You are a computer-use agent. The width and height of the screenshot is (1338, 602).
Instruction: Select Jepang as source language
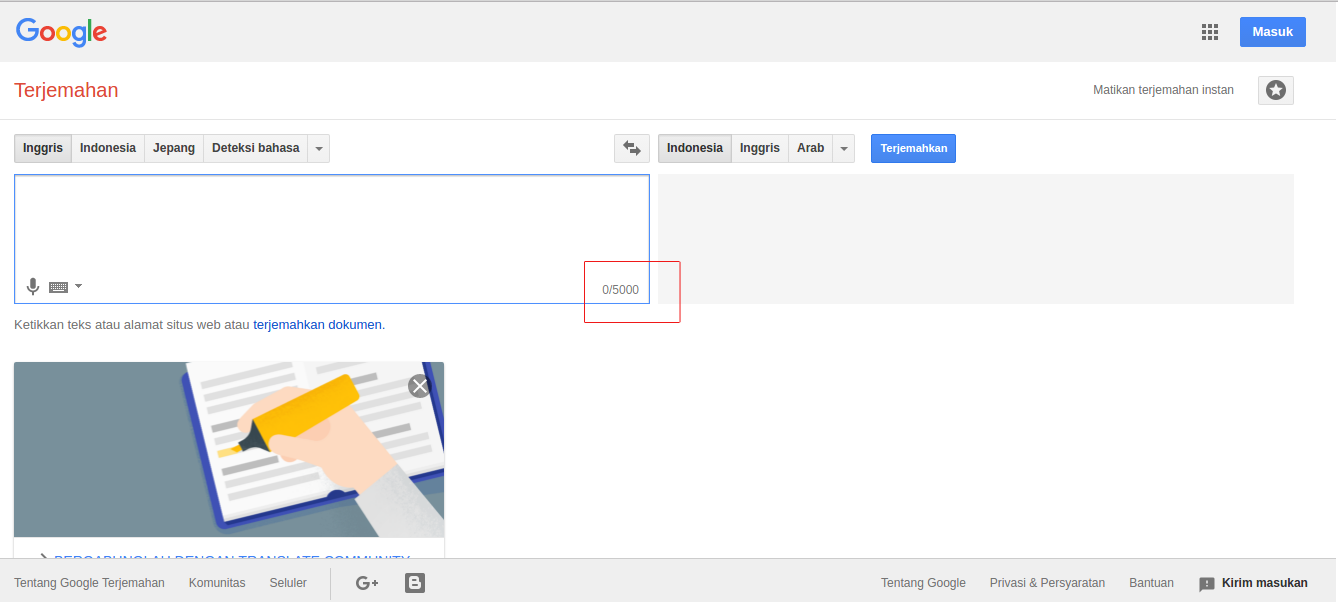point(174,148)
